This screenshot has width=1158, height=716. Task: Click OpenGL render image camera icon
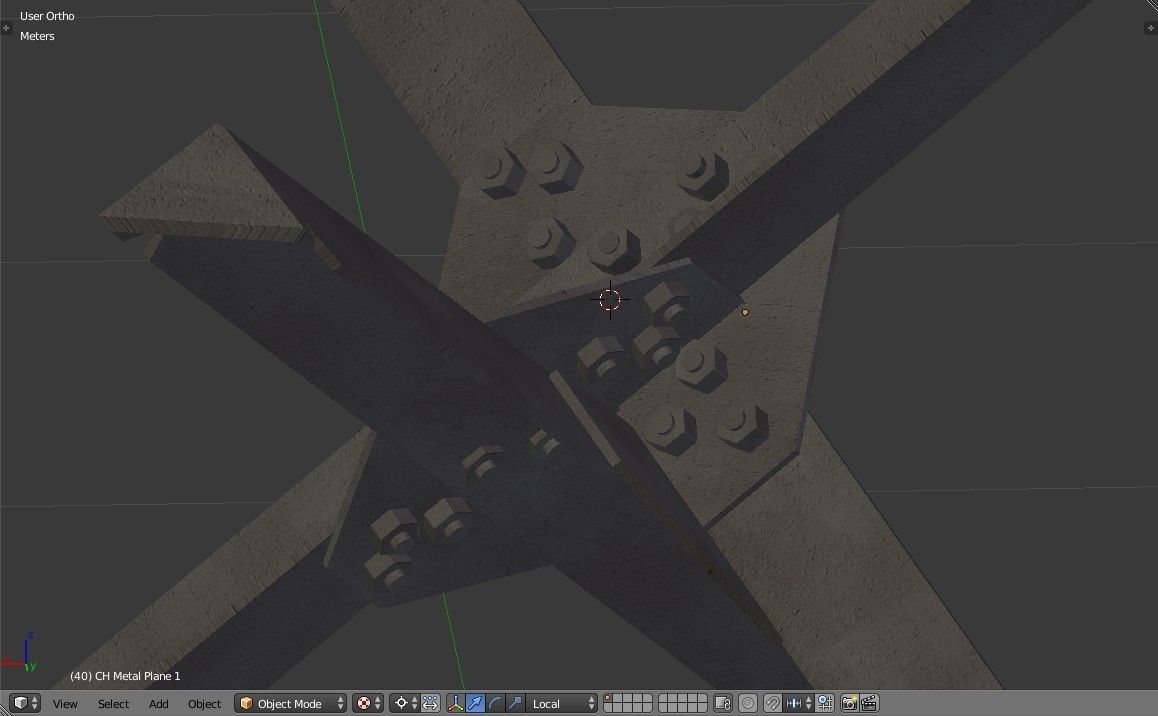click(x=849, y=703)
